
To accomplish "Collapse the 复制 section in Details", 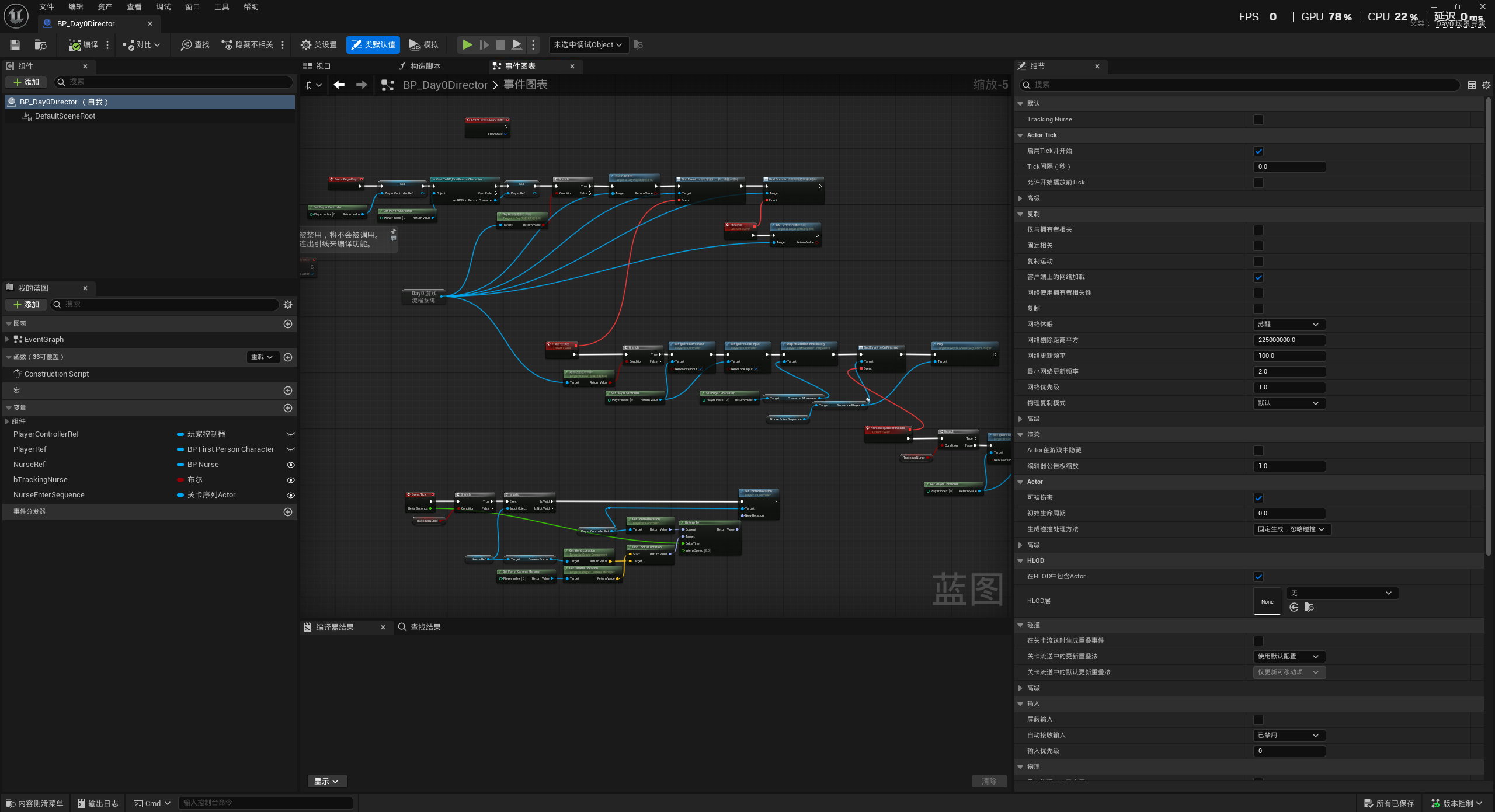I will point(1020,214).
